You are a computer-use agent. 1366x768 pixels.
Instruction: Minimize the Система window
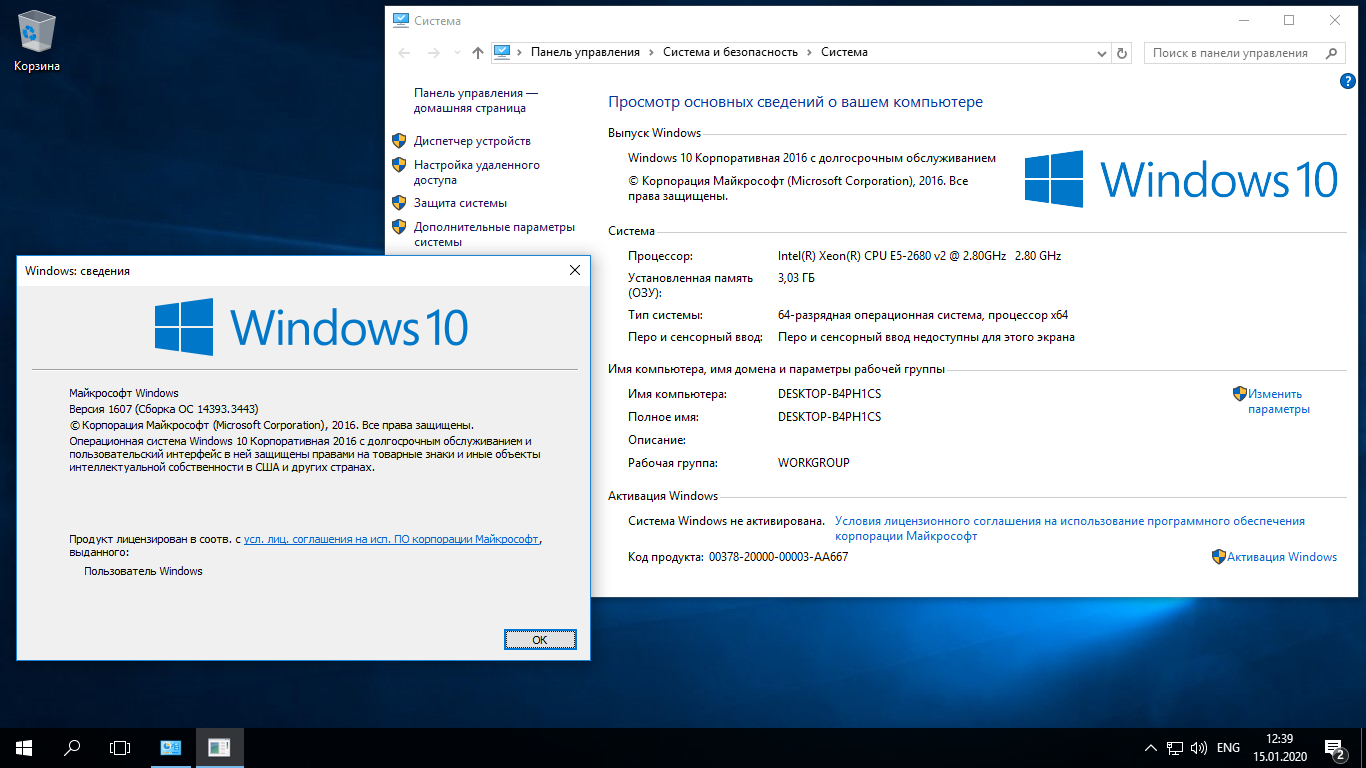1243,20
